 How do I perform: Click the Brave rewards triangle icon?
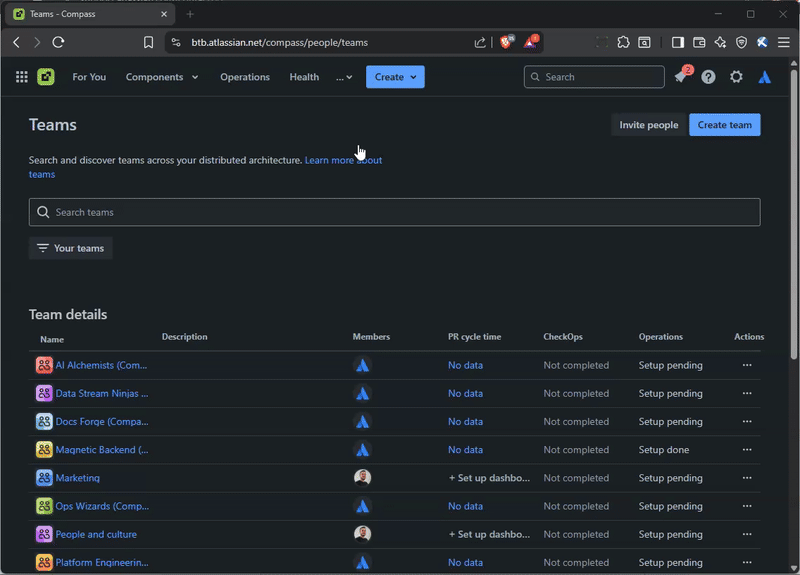530,42
